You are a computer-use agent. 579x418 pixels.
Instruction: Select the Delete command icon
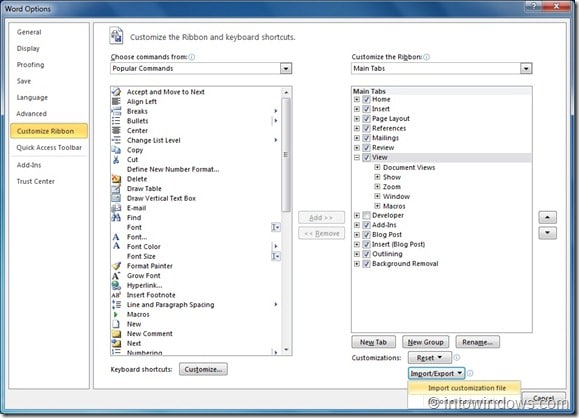[116, 179]
